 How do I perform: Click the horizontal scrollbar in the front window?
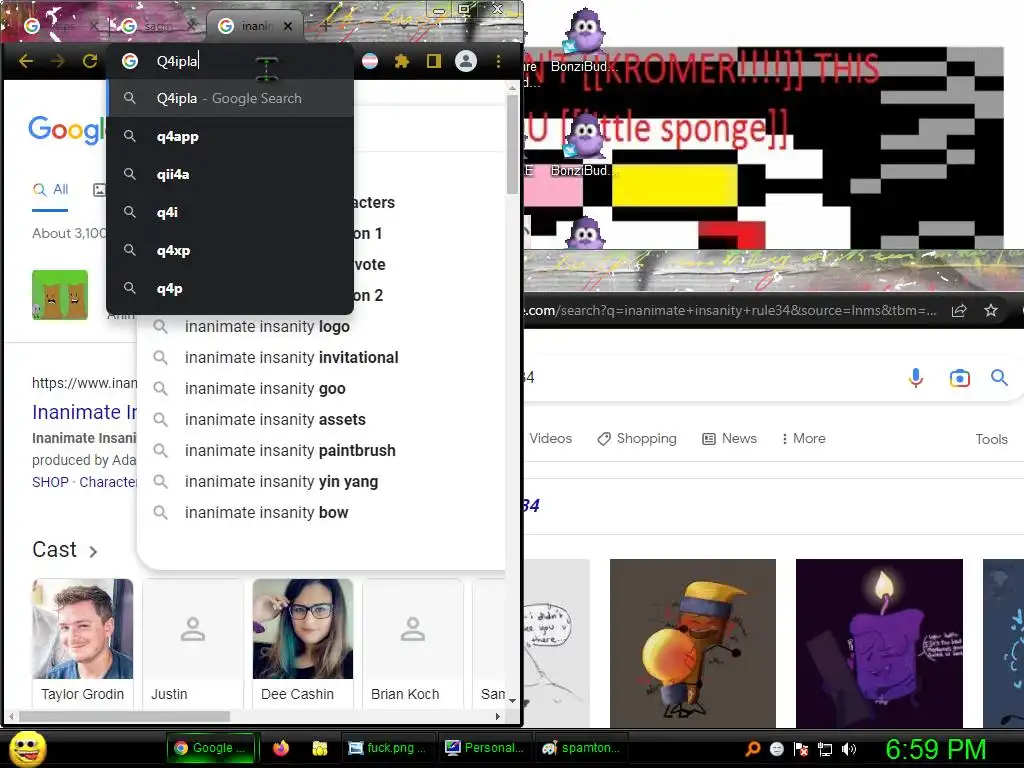coord(124,716)
